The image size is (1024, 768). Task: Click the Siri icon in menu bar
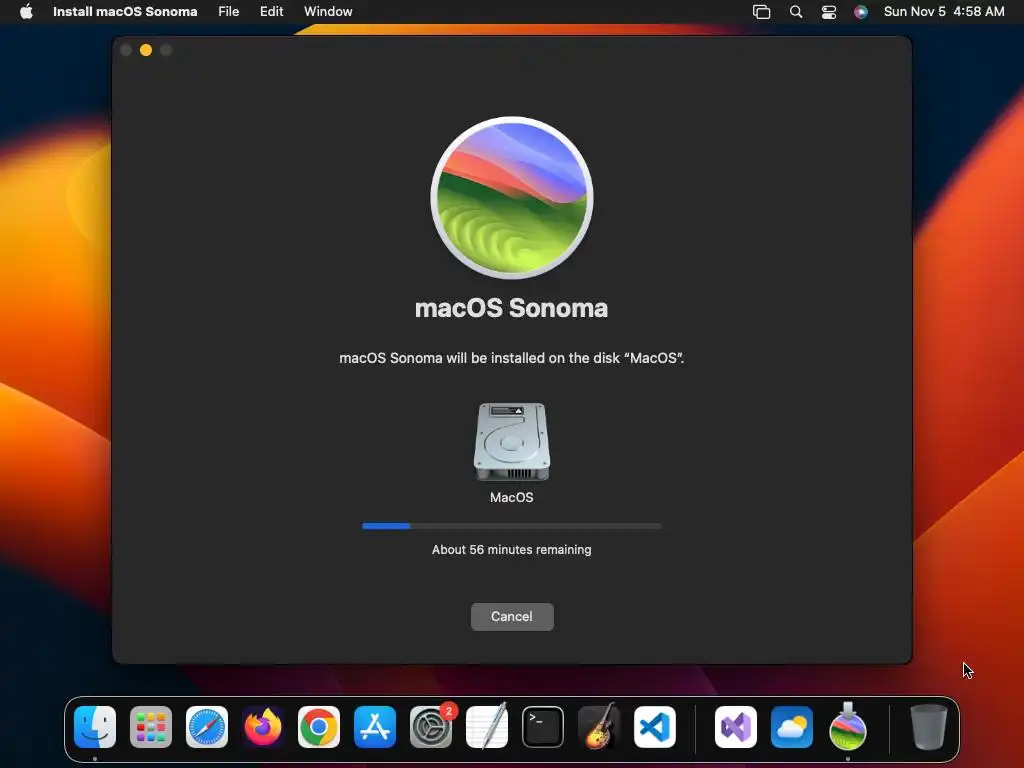click(x=861, y=12)
